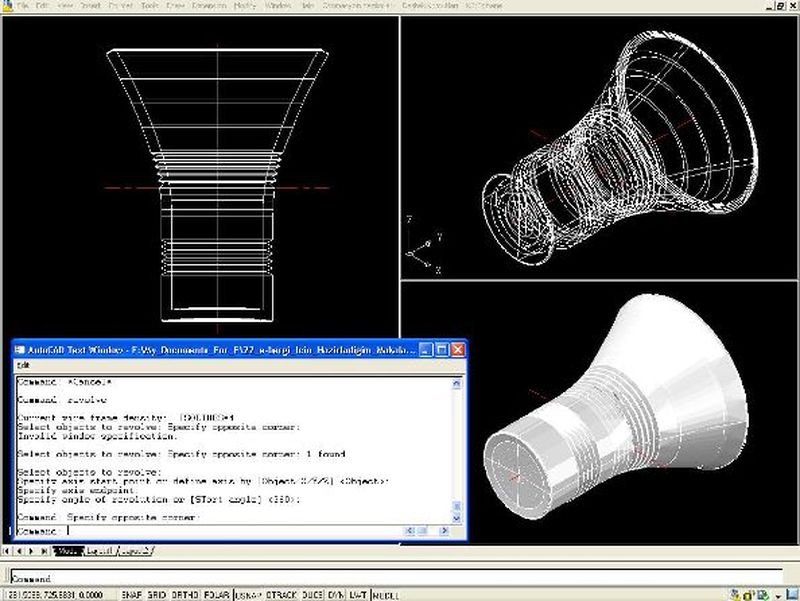800x601 pixels.
Task: Click the AutoCAD application icon in menu bar
Action: tap(6, 6)
